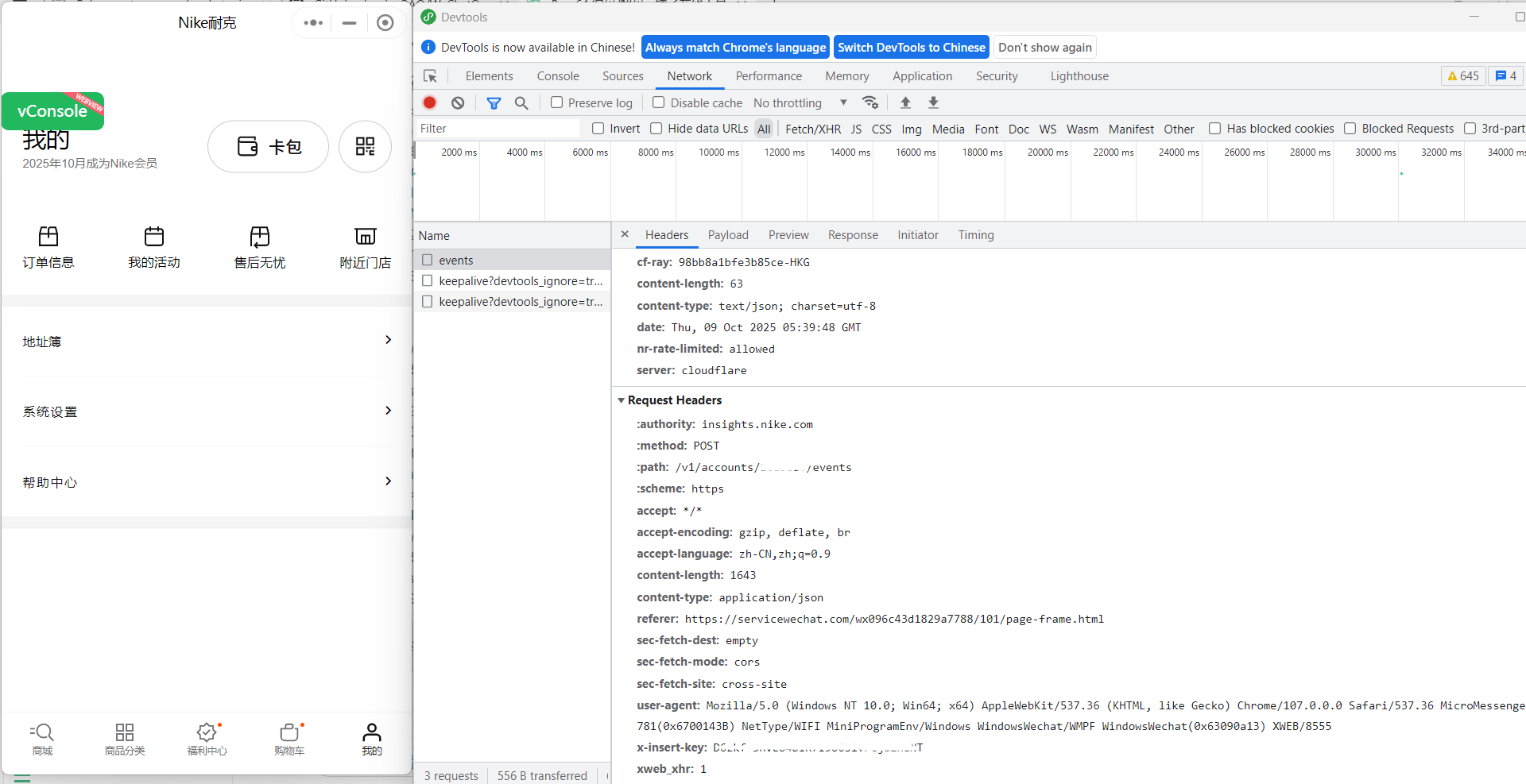Viewport: 1526px width, 784px height.
Task: Check the Disable cache option
Action: [x=659, y=102]
